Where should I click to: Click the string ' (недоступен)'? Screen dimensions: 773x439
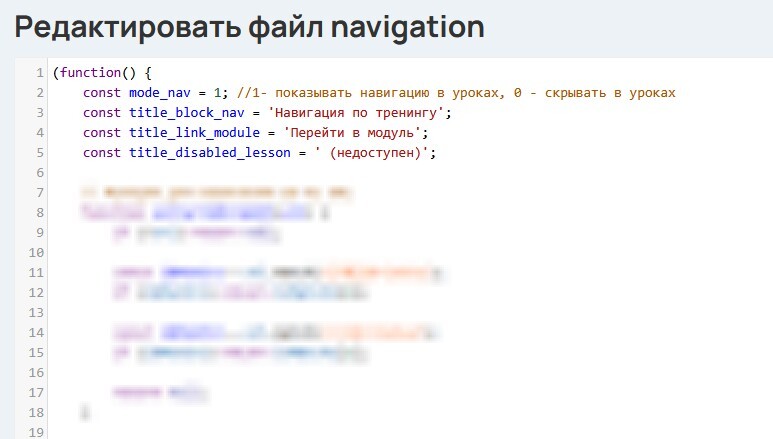pyautogui.click(x=368, y=153)
